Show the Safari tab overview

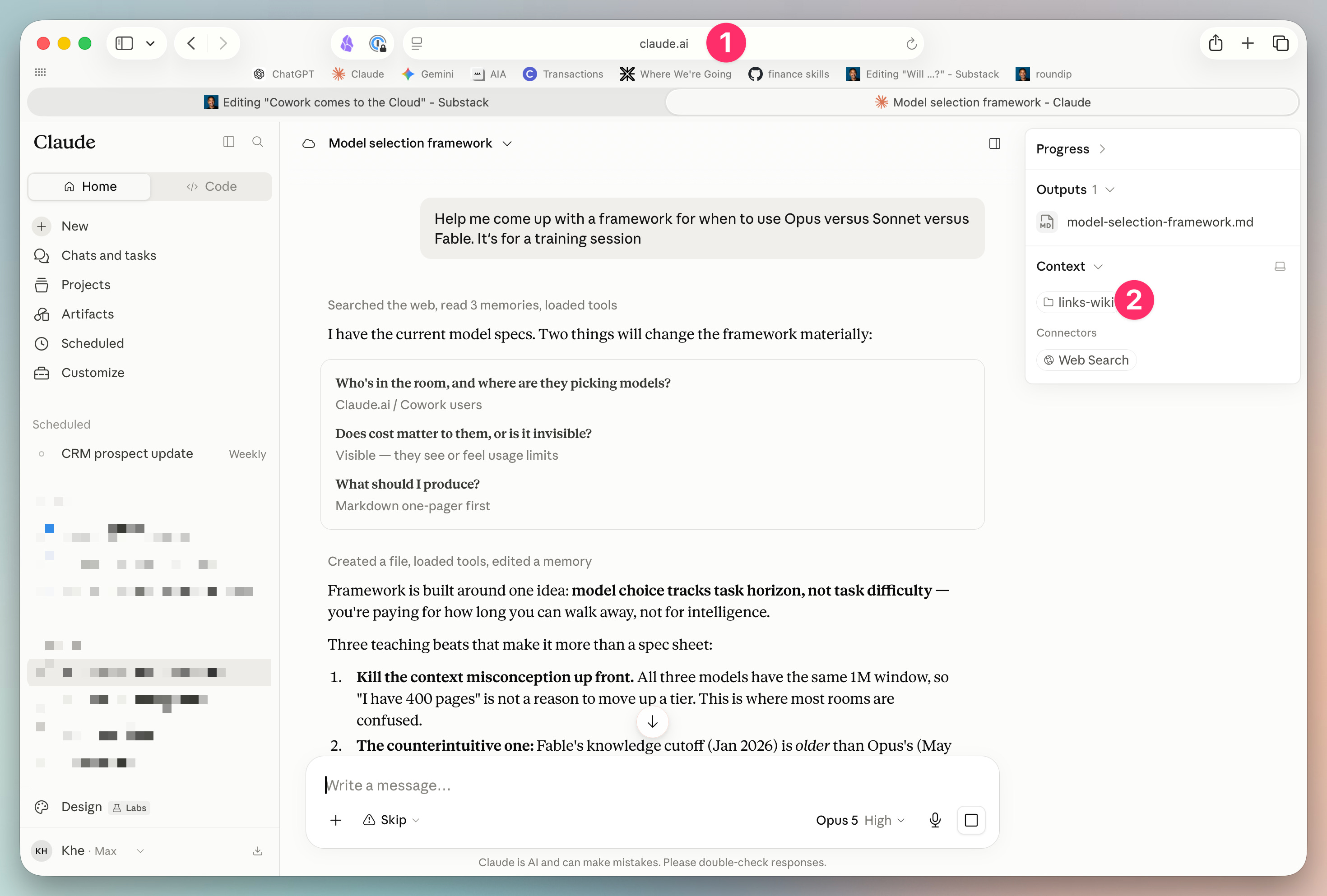tap(1280, 43)
